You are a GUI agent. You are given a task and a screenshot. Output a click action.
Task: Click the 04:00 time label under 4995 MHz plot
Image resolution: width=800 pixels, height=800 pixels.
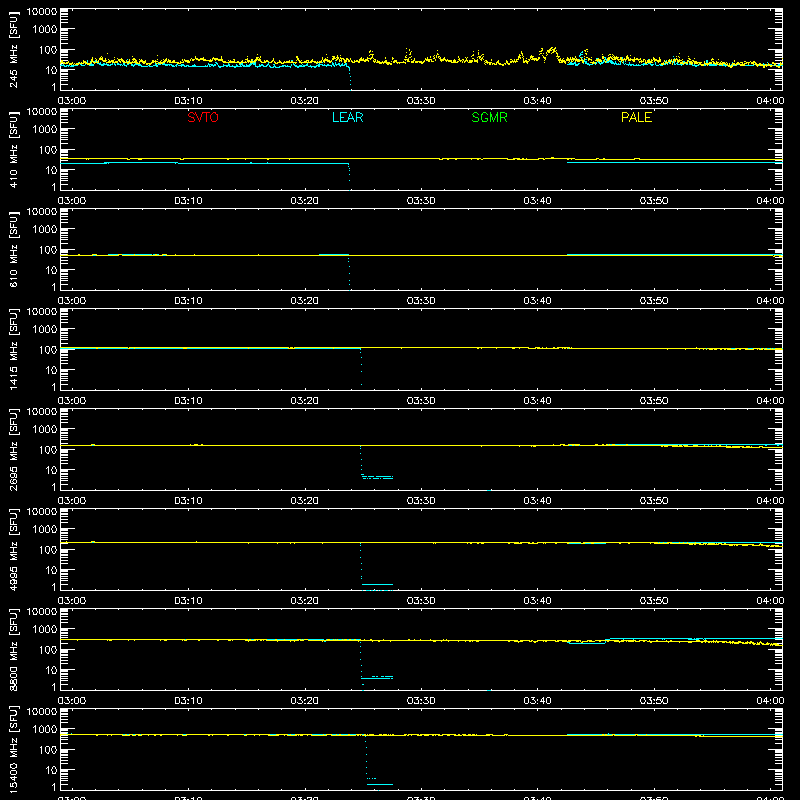pyautogui.click(x=770, y=601)
